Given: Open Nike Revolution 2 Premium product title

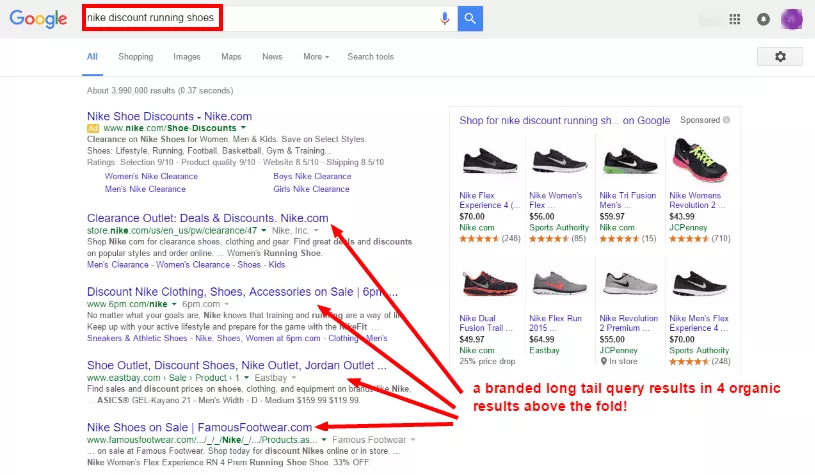Looking at the screenshot, I should 628,323.
